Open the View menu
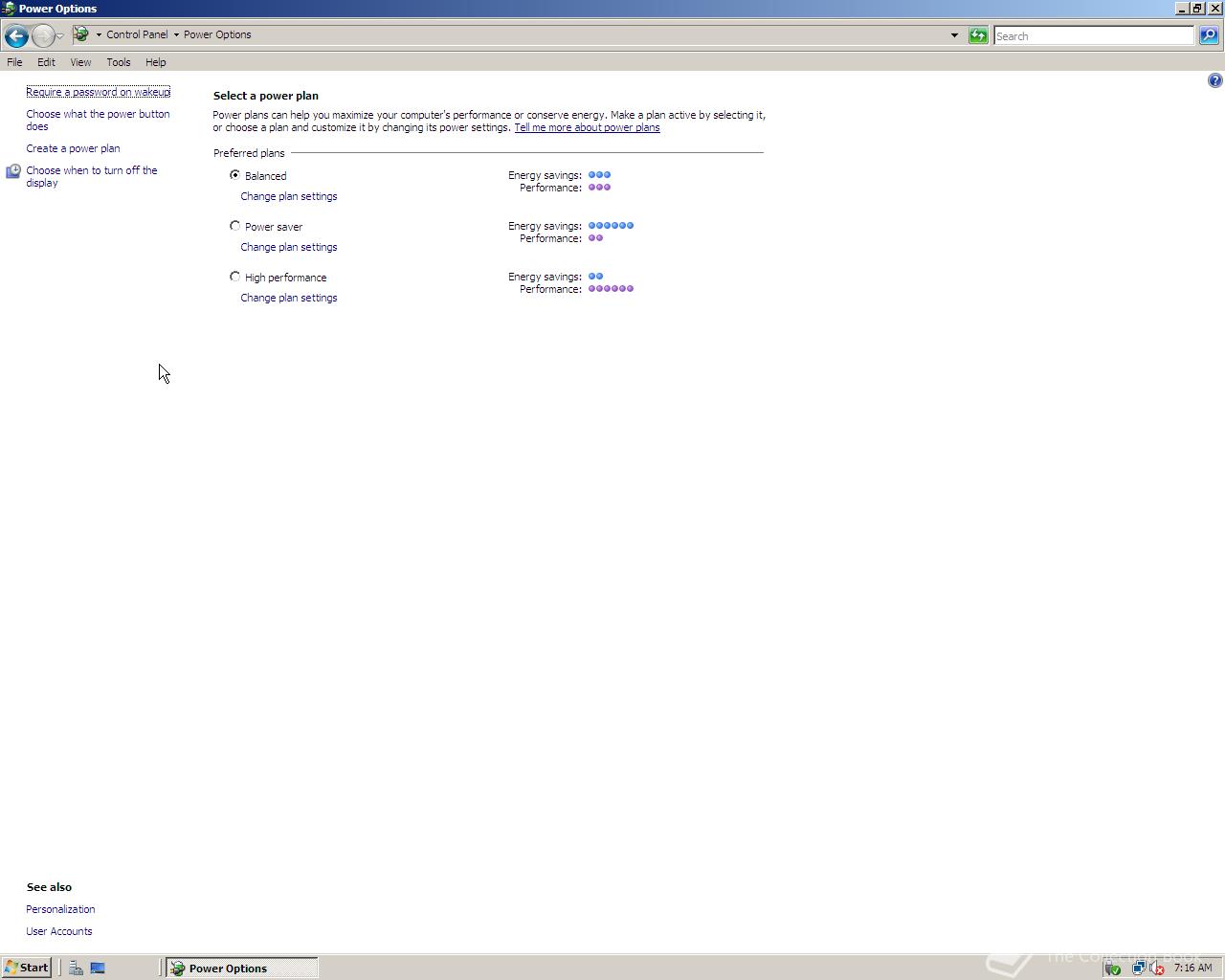 pyautogui.click(x=80, y=62)
